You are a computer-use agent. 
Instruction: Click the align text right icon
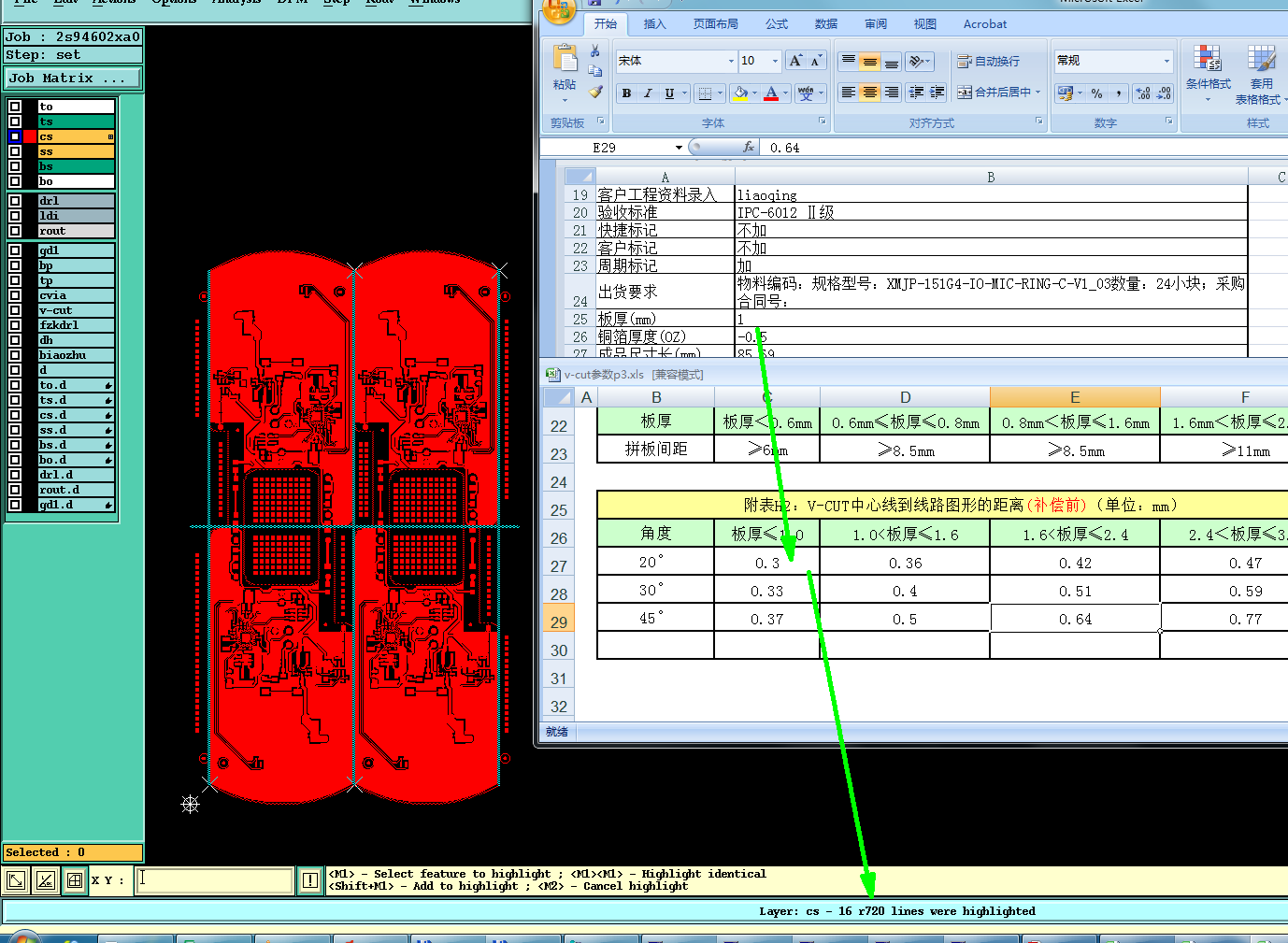click(x=892, y=92)
